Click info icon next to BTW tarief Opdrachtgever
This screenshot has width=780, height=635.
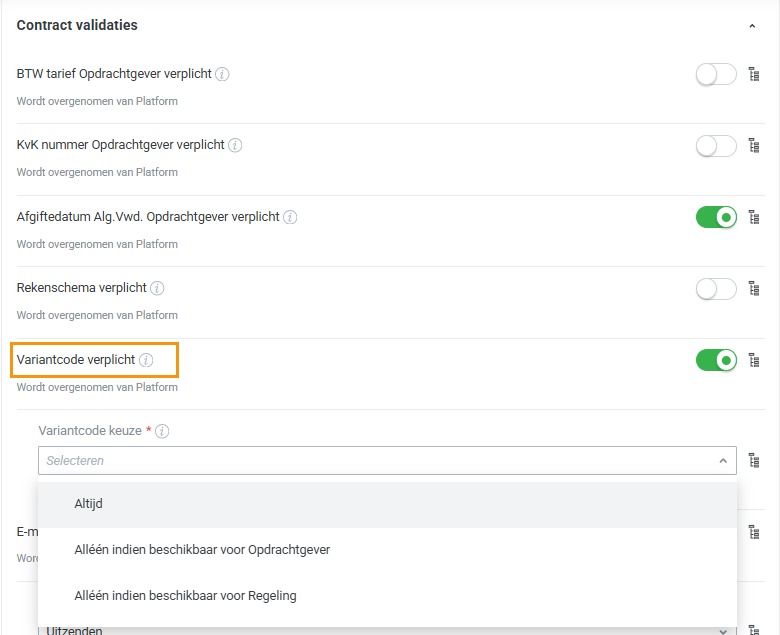(x=223, y=74)
